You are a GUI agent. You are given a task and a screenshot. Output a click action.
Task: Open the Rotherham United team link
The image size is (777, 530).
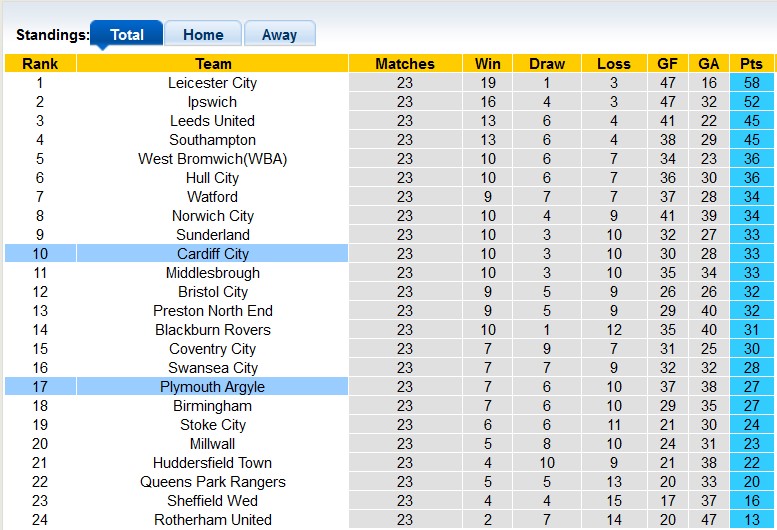[x=212, y=520]
